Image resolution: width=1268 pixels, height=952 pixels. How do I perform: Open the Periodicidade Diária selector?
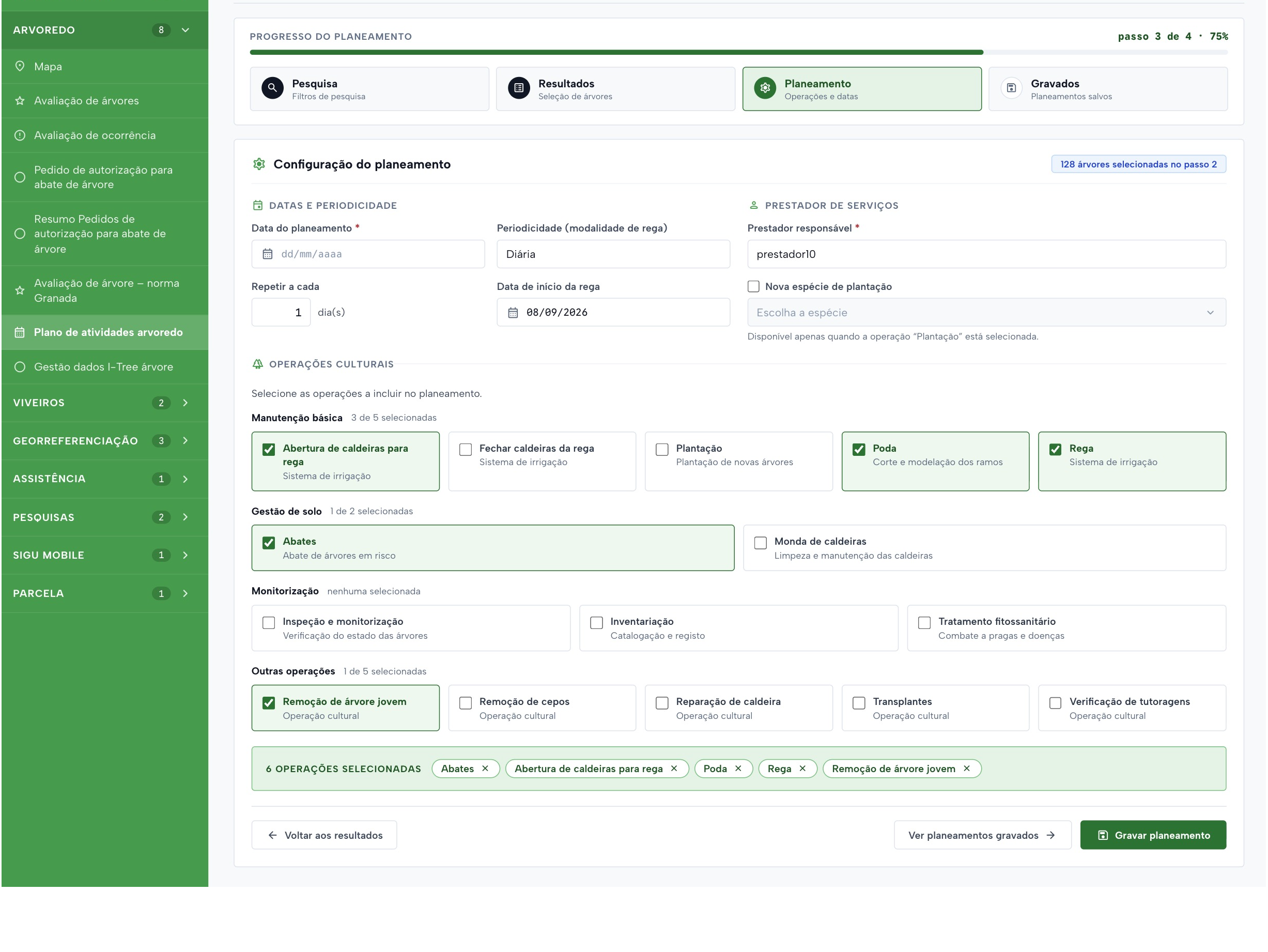(613, 254)
